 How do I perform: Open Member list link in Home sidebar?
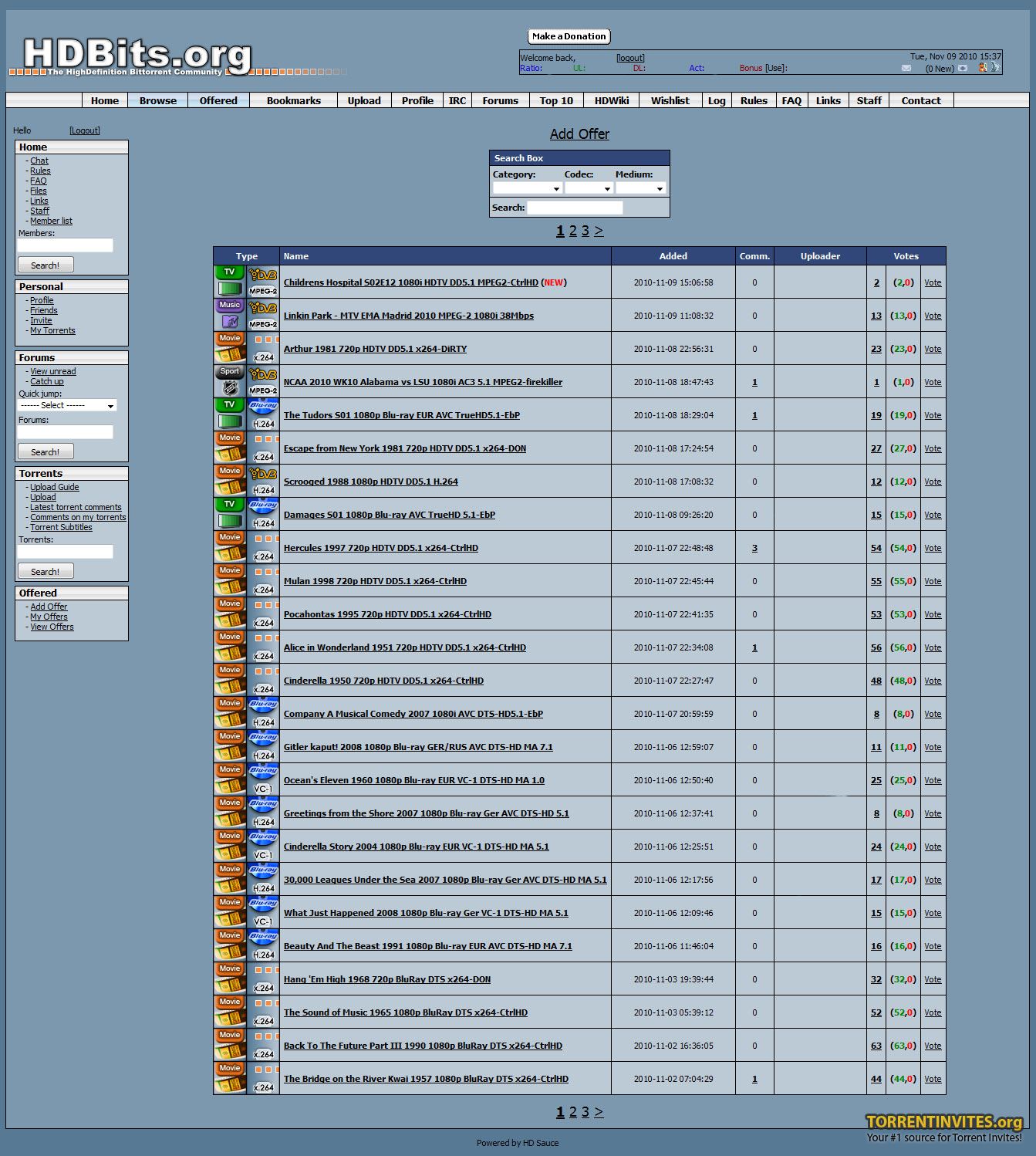click(51, 221)
